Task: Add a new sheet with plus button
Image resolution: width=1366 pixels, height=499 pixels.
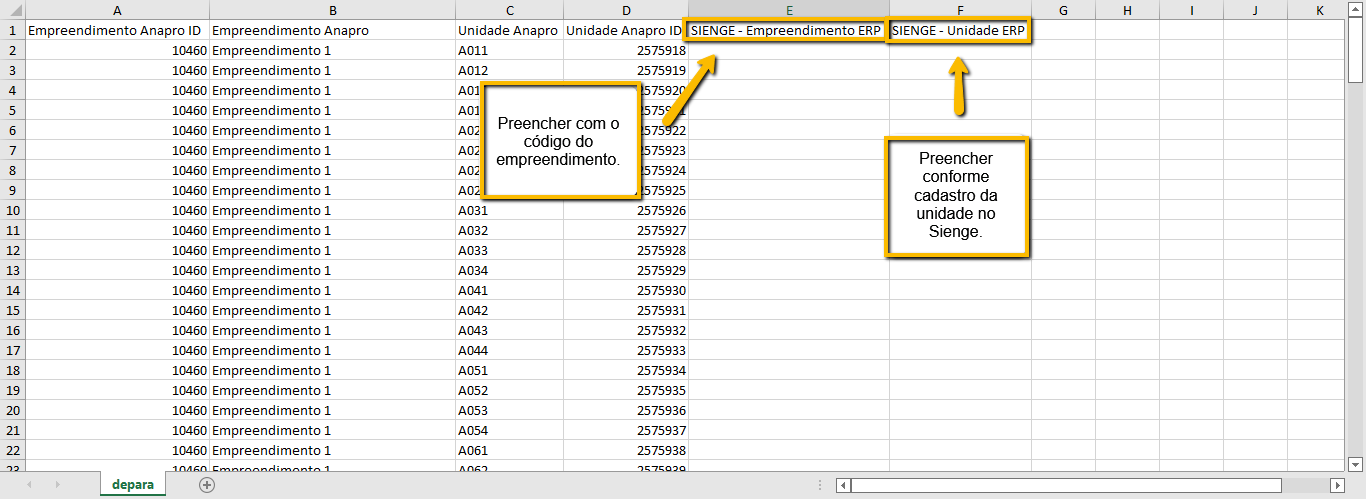Action: pyautogui.click(x=207, y=485)
